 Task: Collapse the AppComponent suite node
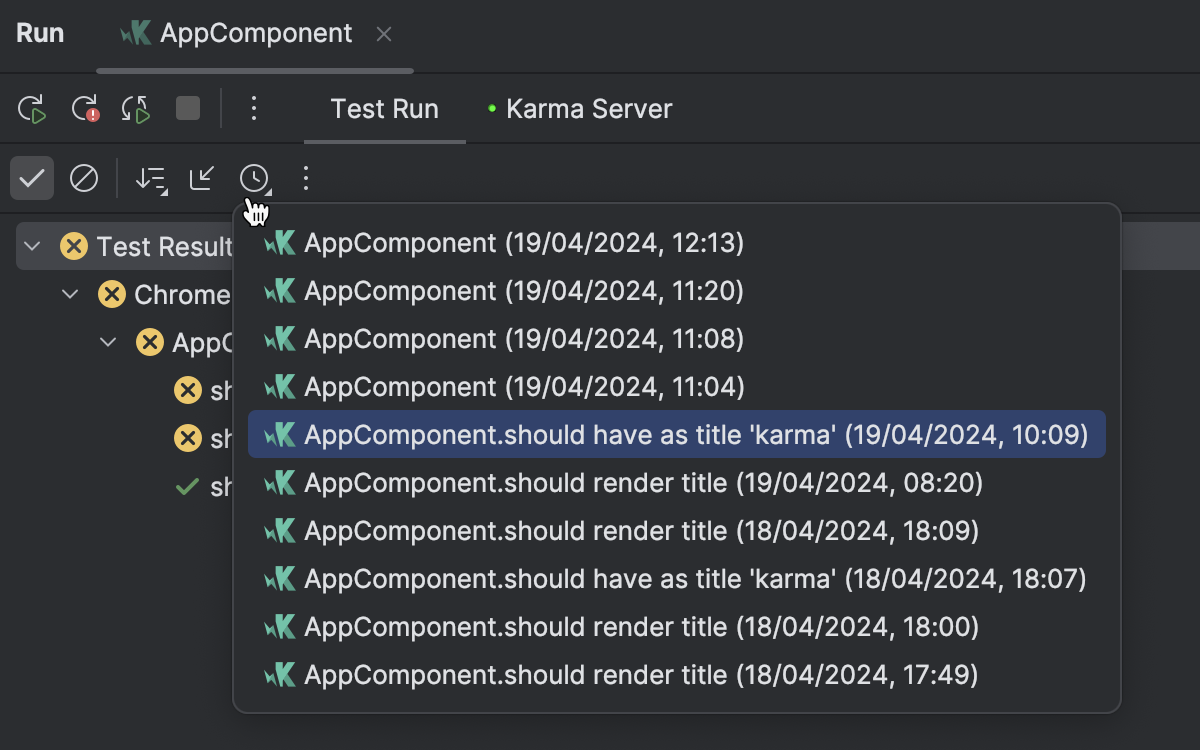108,343
